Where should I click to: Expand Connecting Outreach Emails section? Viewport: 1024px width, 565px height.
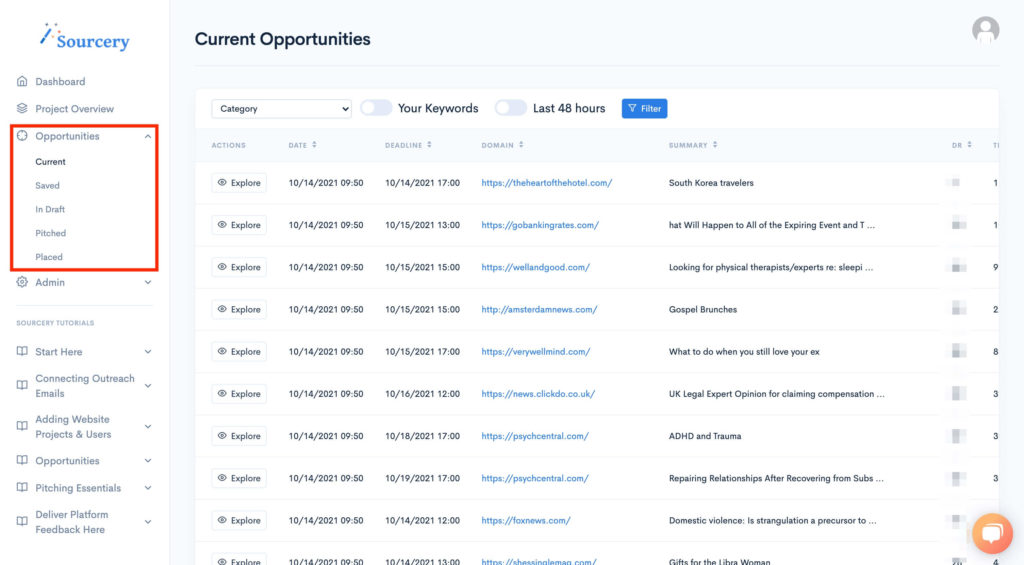click(148, 386)
